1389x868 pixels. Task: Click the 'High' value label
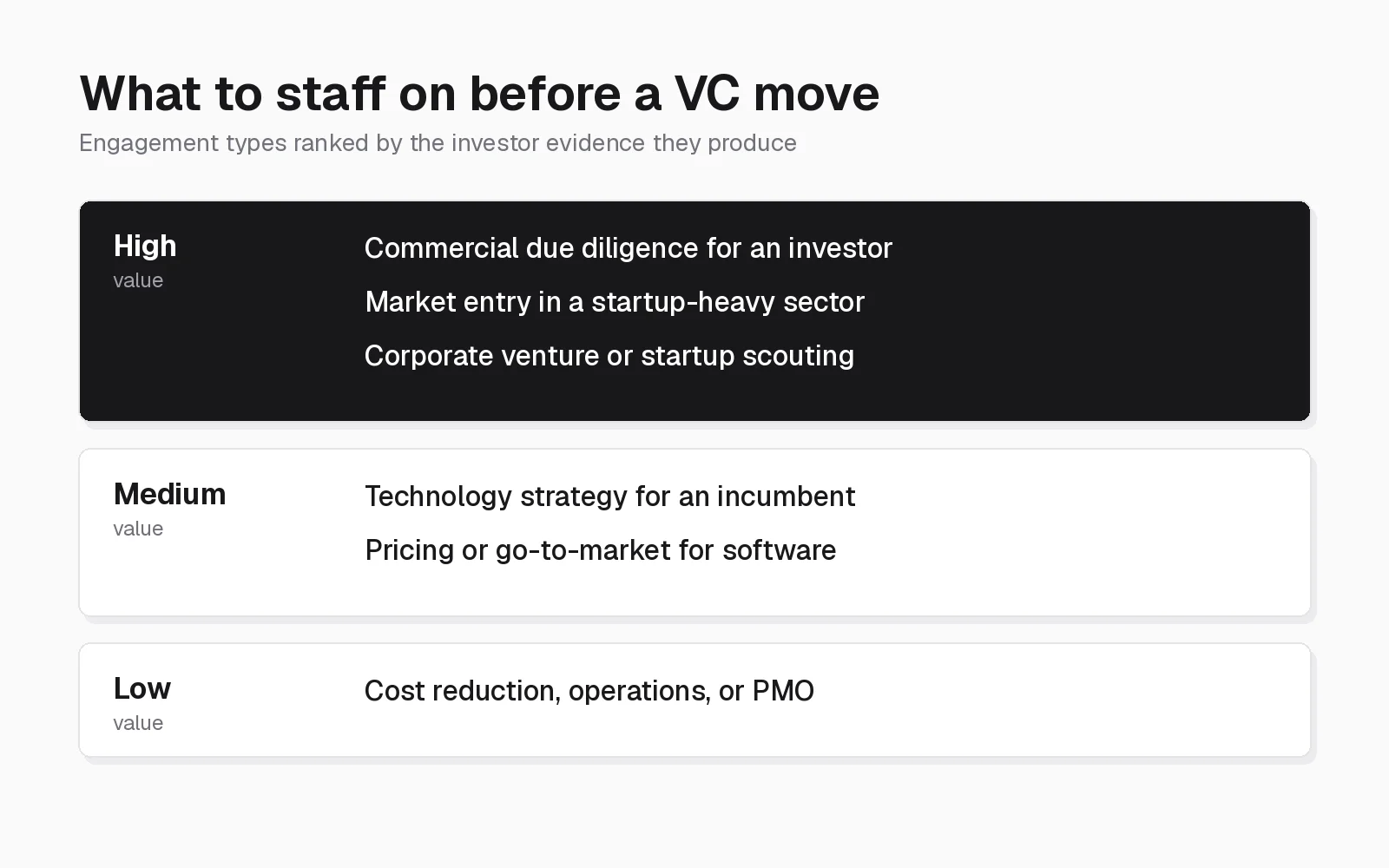point(145,246)
